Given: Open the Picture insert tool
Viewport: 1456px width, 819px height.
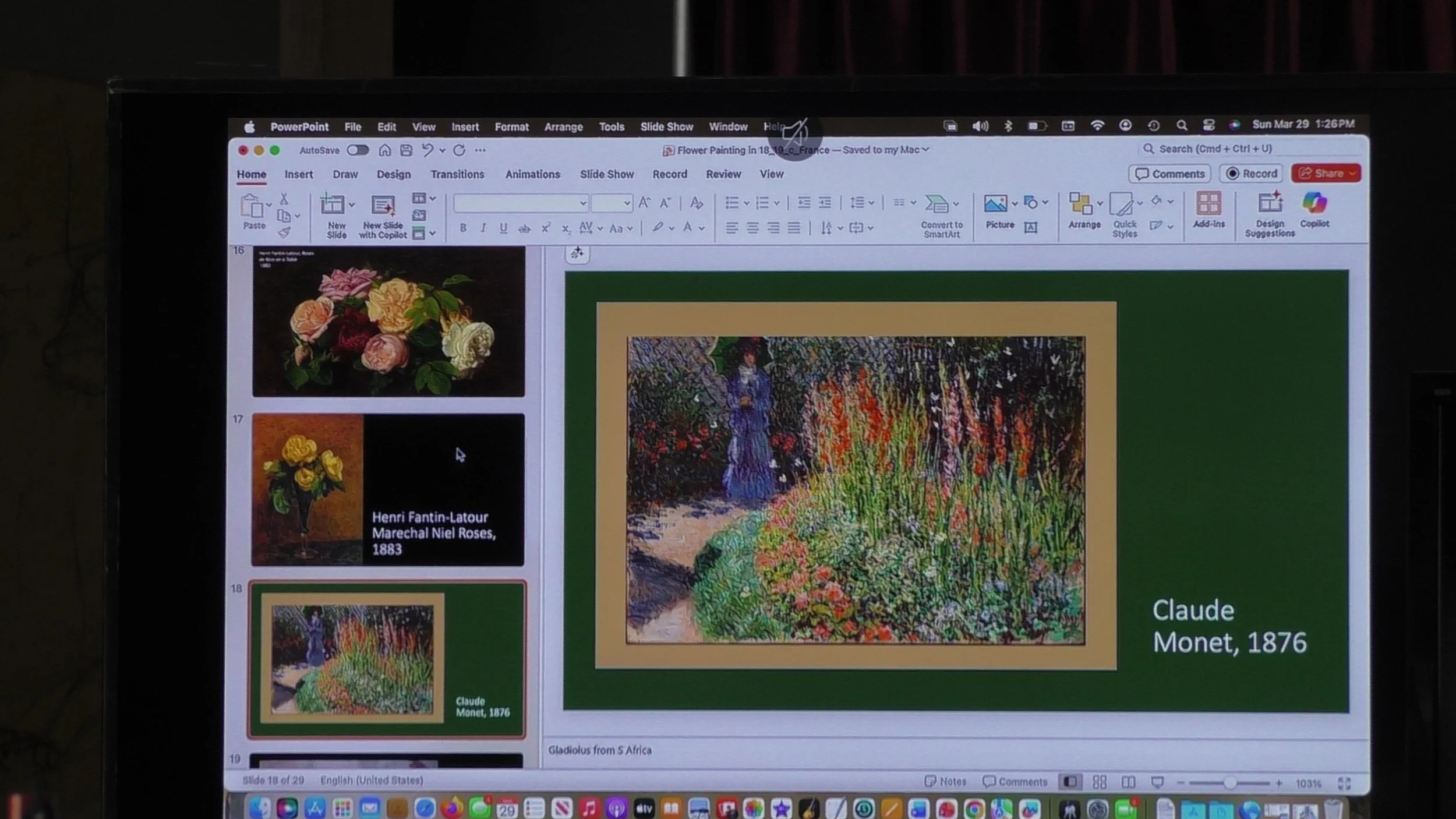Looking at the screenshot, I should pos(995,204).
